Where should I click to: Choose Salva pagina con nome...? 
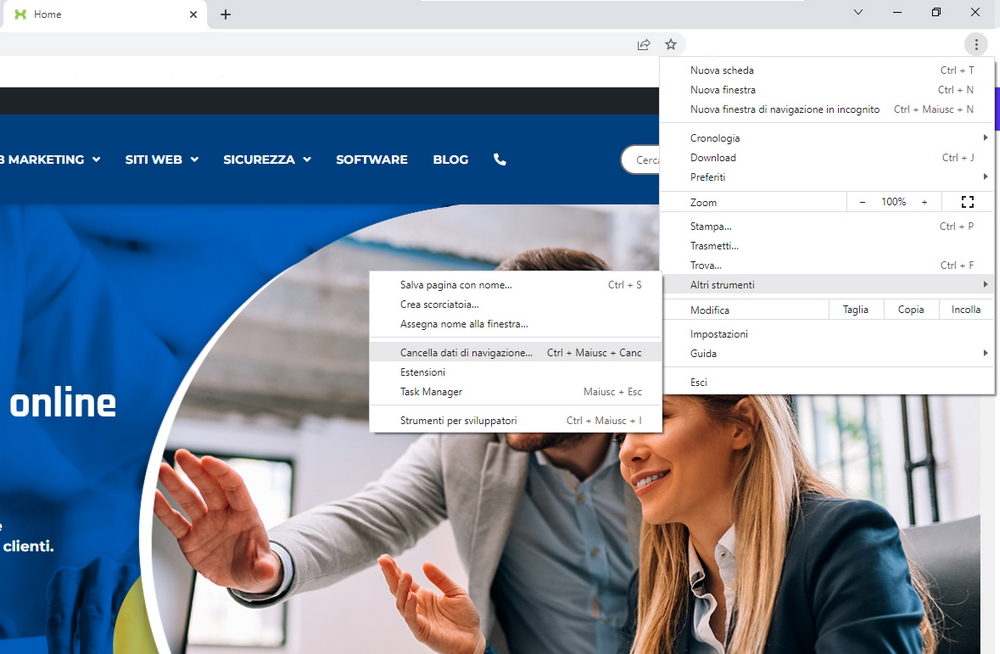click(x=515, y=285)
